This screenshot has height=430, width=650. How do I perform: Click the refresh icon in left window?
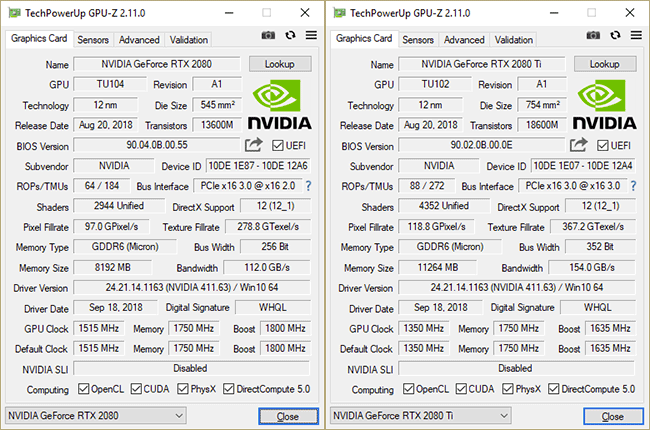(290, 36)
